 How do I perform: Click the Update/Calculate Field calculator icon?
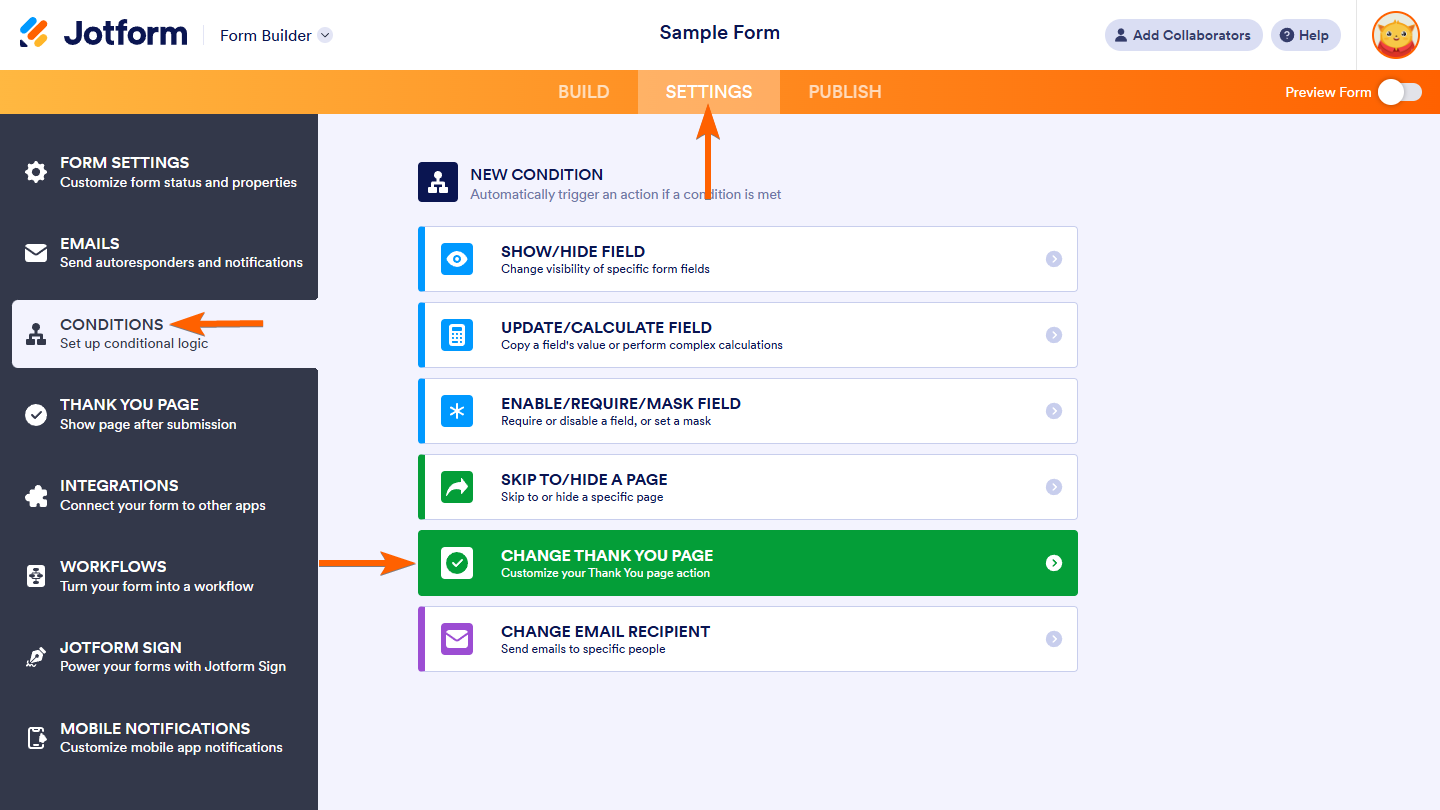[457, 335]
